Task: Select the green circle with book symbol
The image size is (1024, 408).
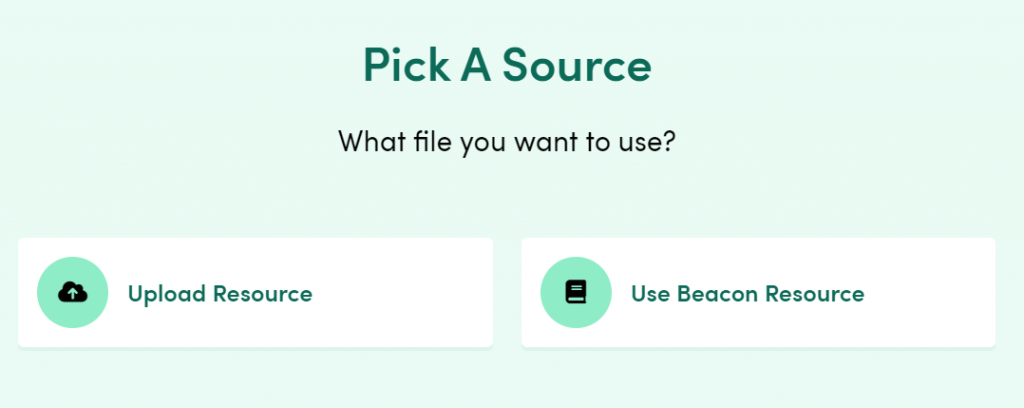Action: pos(575,293)
